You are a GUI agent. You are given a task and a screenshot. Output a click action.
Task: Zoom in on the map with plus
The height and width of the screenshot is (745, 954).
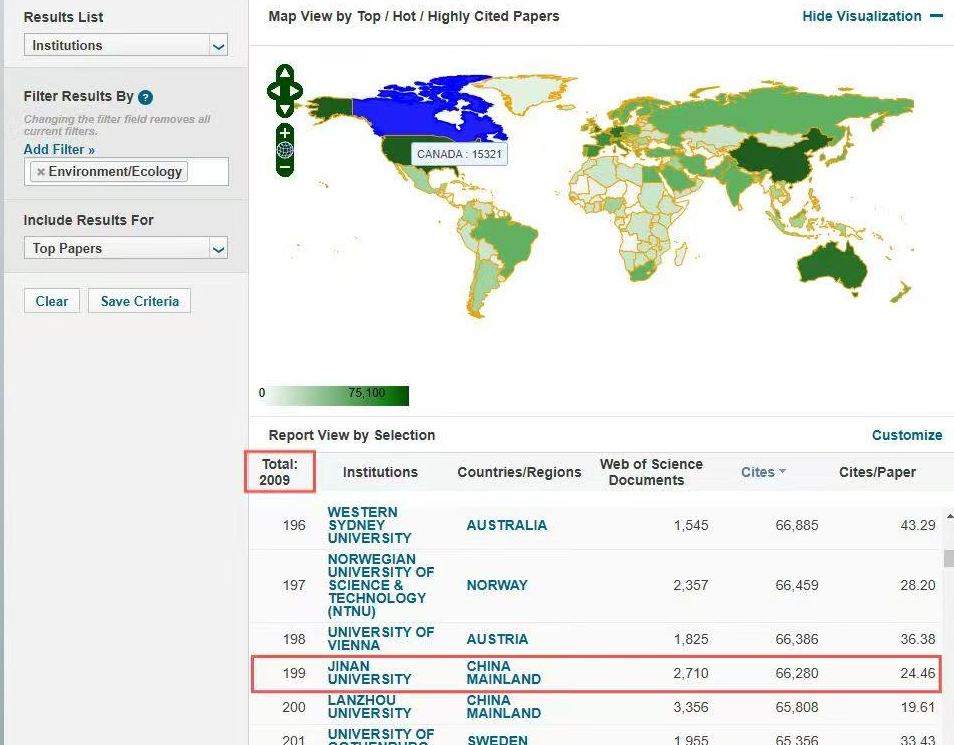(285, 133)
